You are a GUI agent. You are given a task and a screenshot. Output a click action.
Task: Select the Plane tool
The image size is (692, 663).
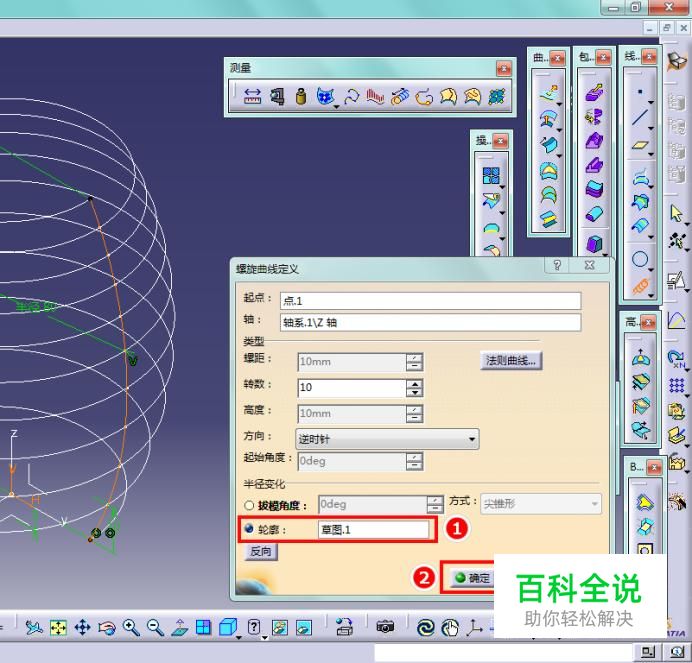640,145
